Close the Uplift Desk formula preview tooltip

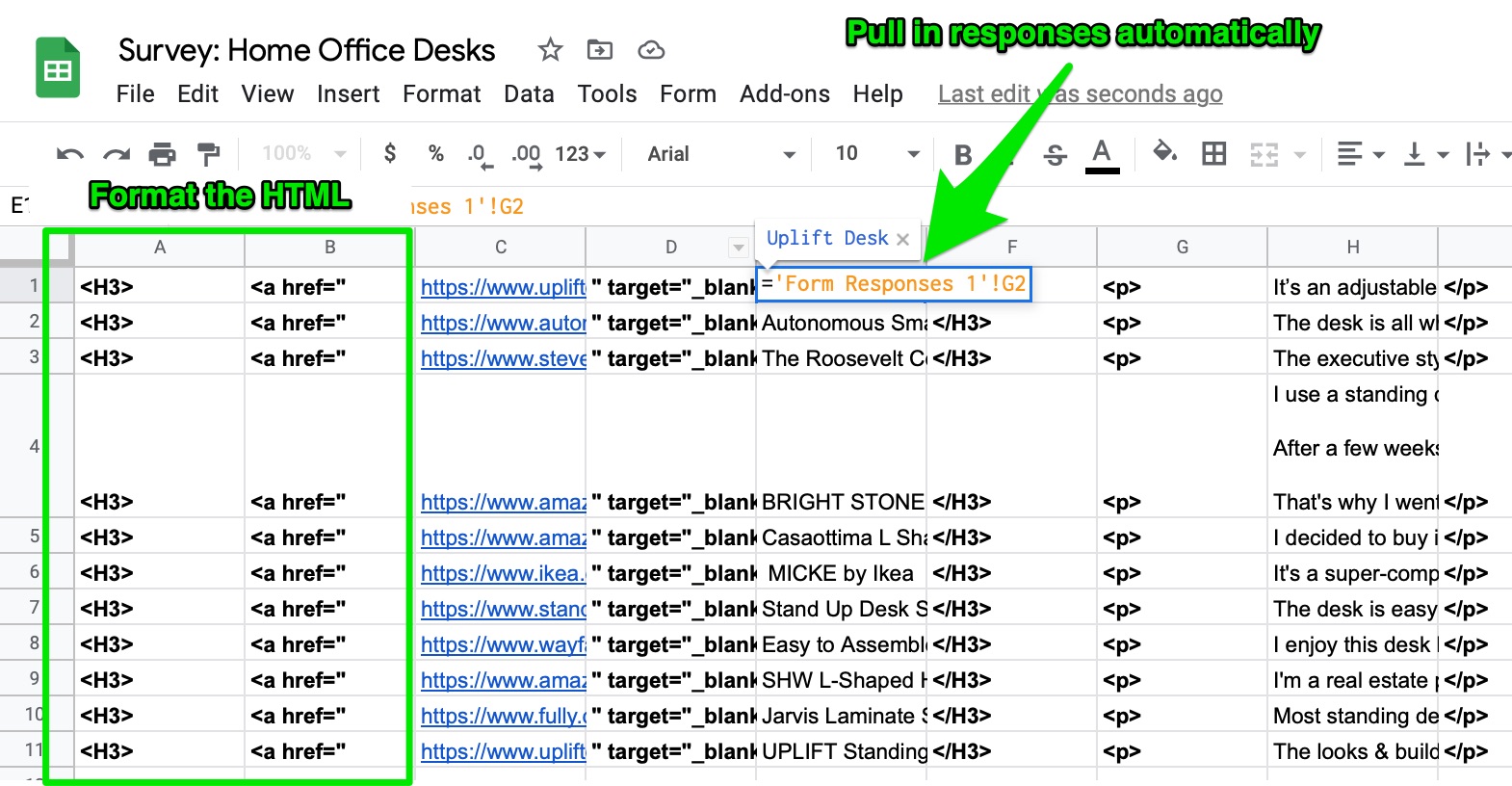click(x=902, y=240)
